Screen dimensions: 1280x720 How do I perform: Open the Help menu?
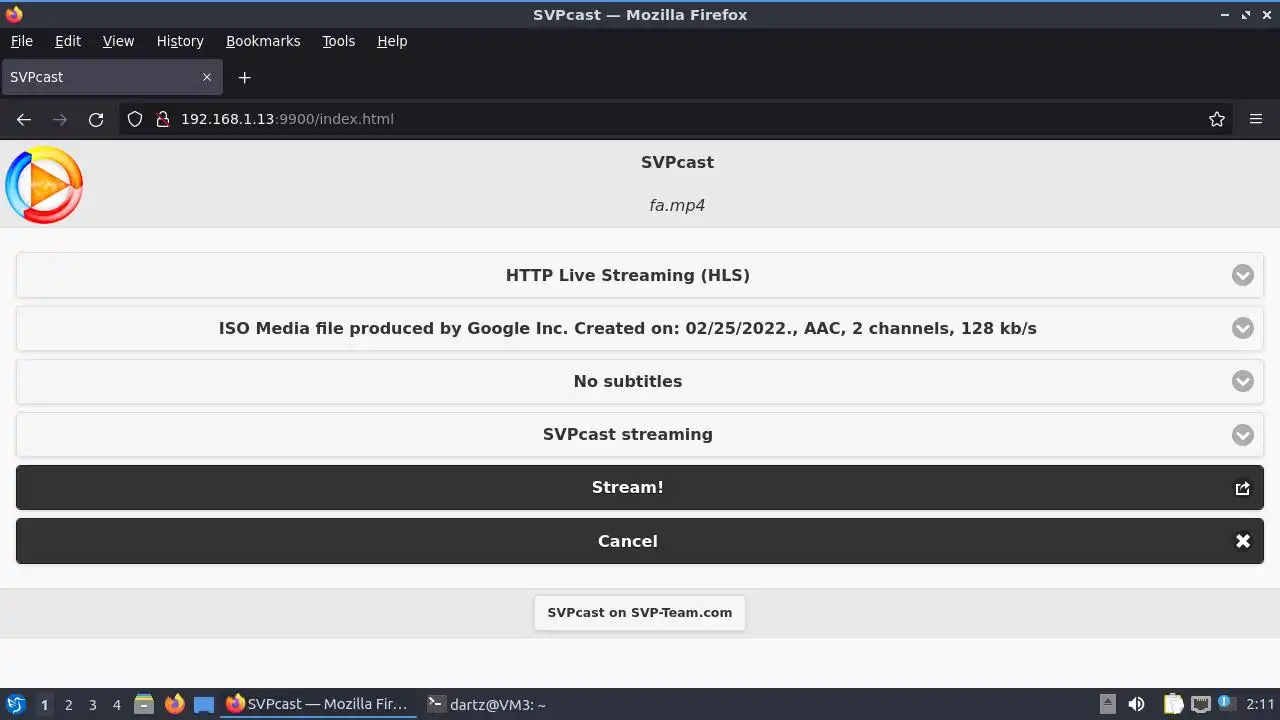click(x=392, y=41)
